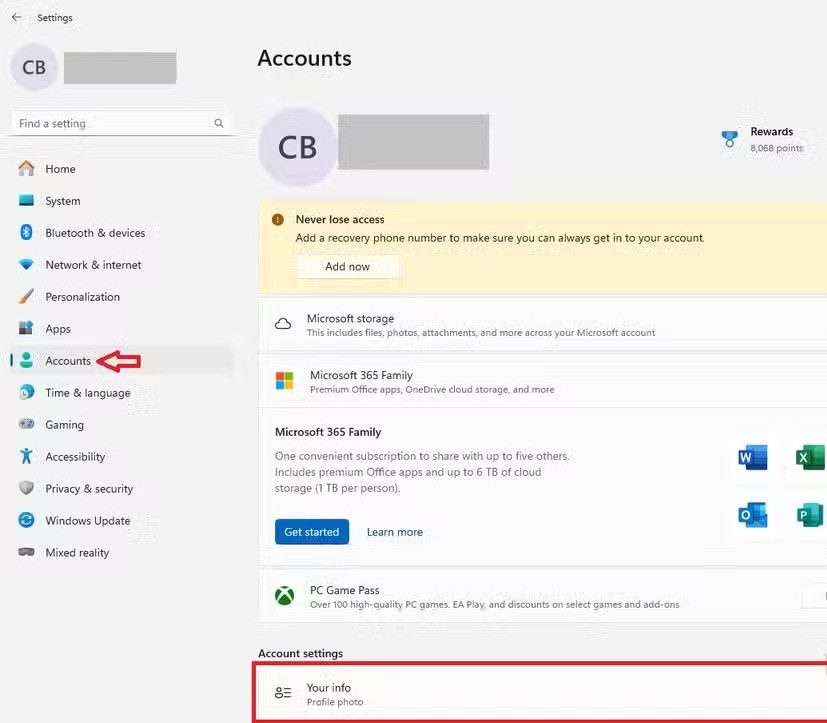Viewport: 827px width, 723px height.
Task: Click the Excel app icon
Action: click(x=811, y=457)
